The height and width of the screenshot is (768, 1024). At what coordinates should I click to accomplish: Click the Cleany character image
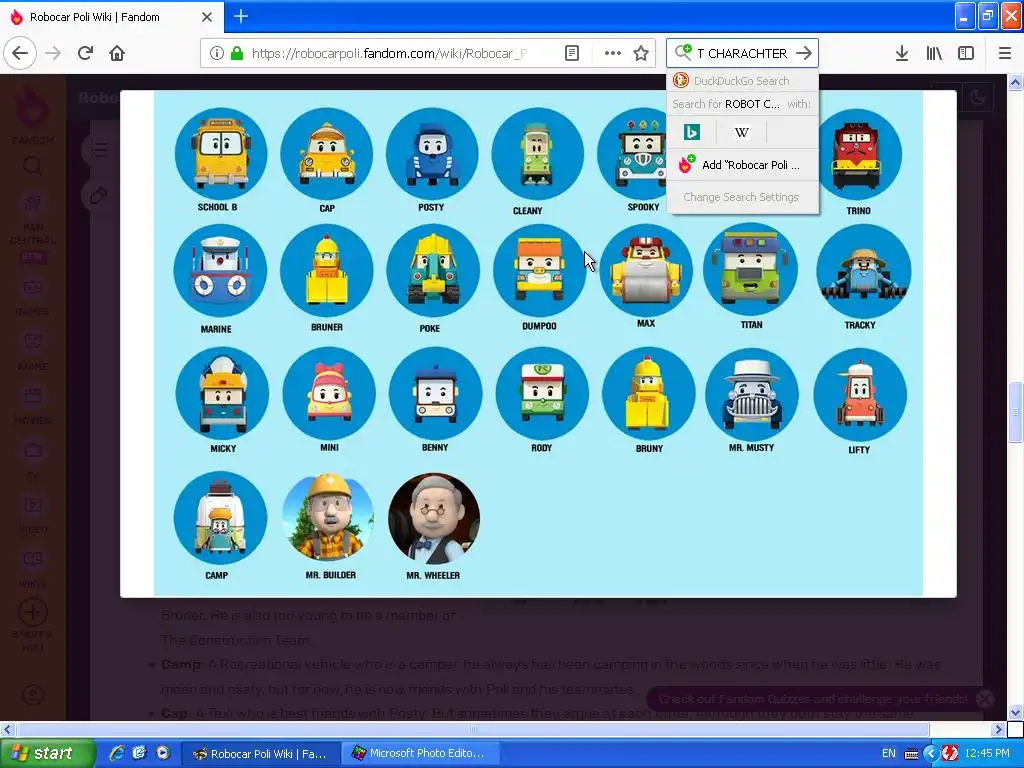(x=537, y=154)
